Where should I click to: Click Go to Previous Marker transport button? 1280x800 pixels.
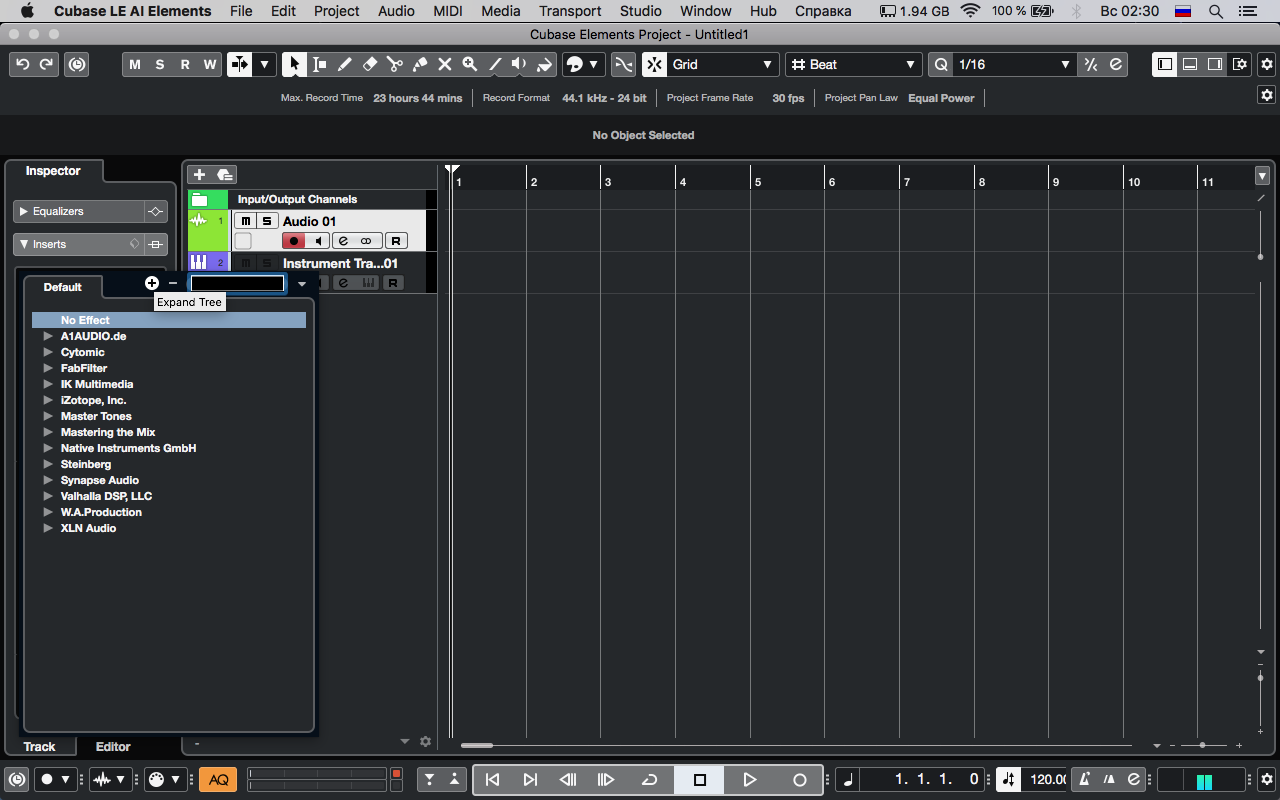[492, 780]
